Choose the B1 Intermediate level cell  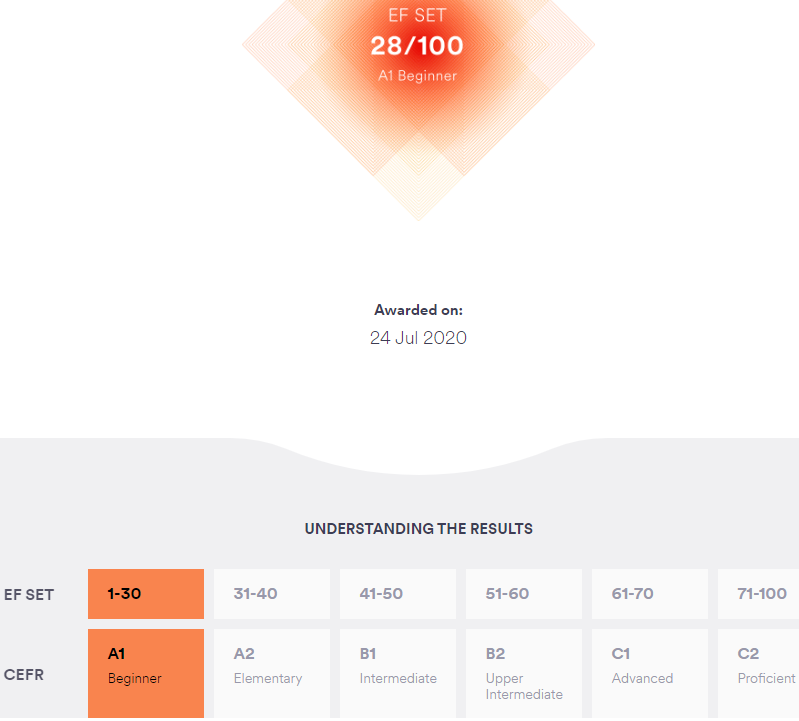click(x=398, y=672)
